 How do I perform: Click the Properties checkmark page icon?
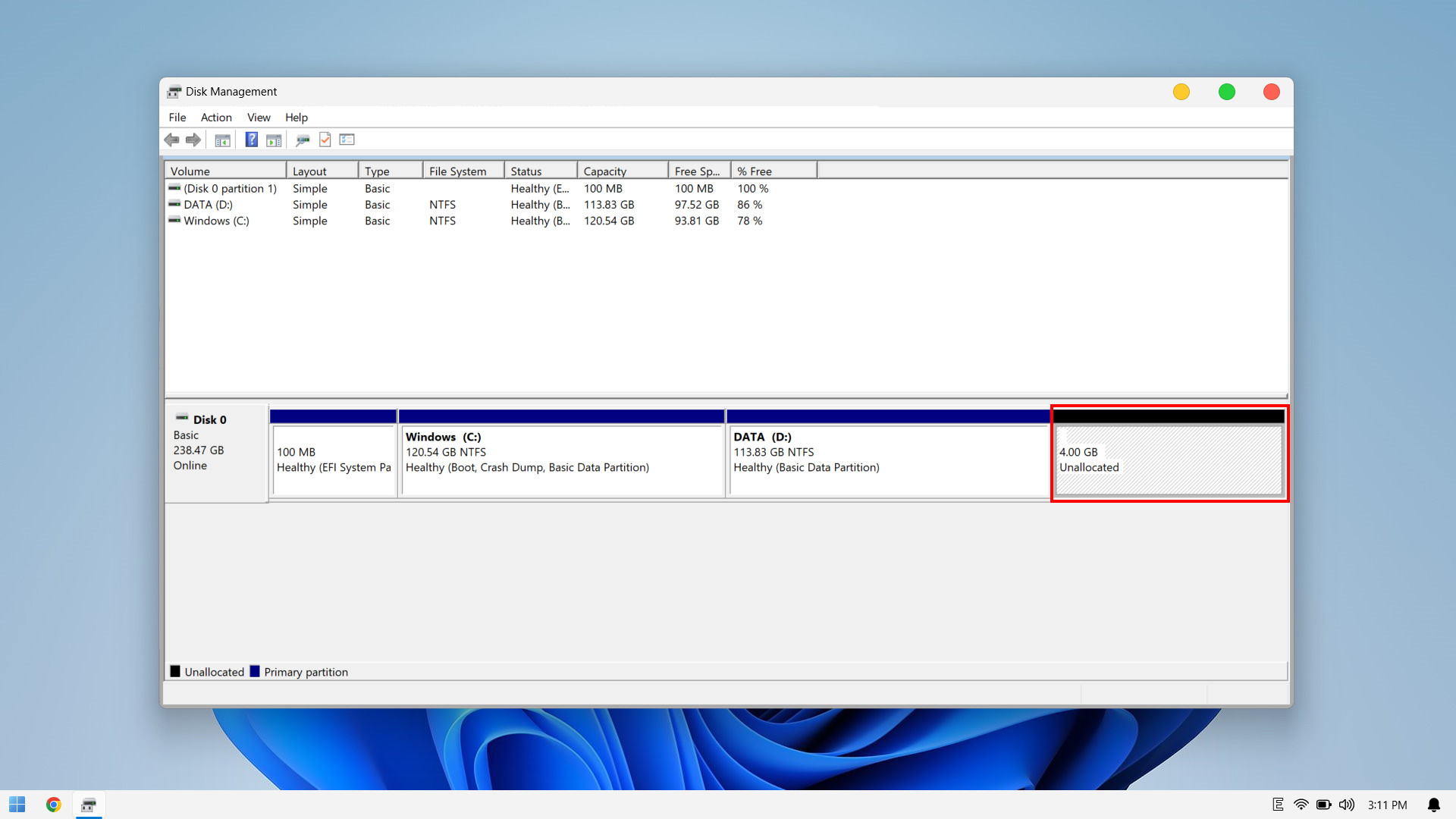click(x=325, y=140)
